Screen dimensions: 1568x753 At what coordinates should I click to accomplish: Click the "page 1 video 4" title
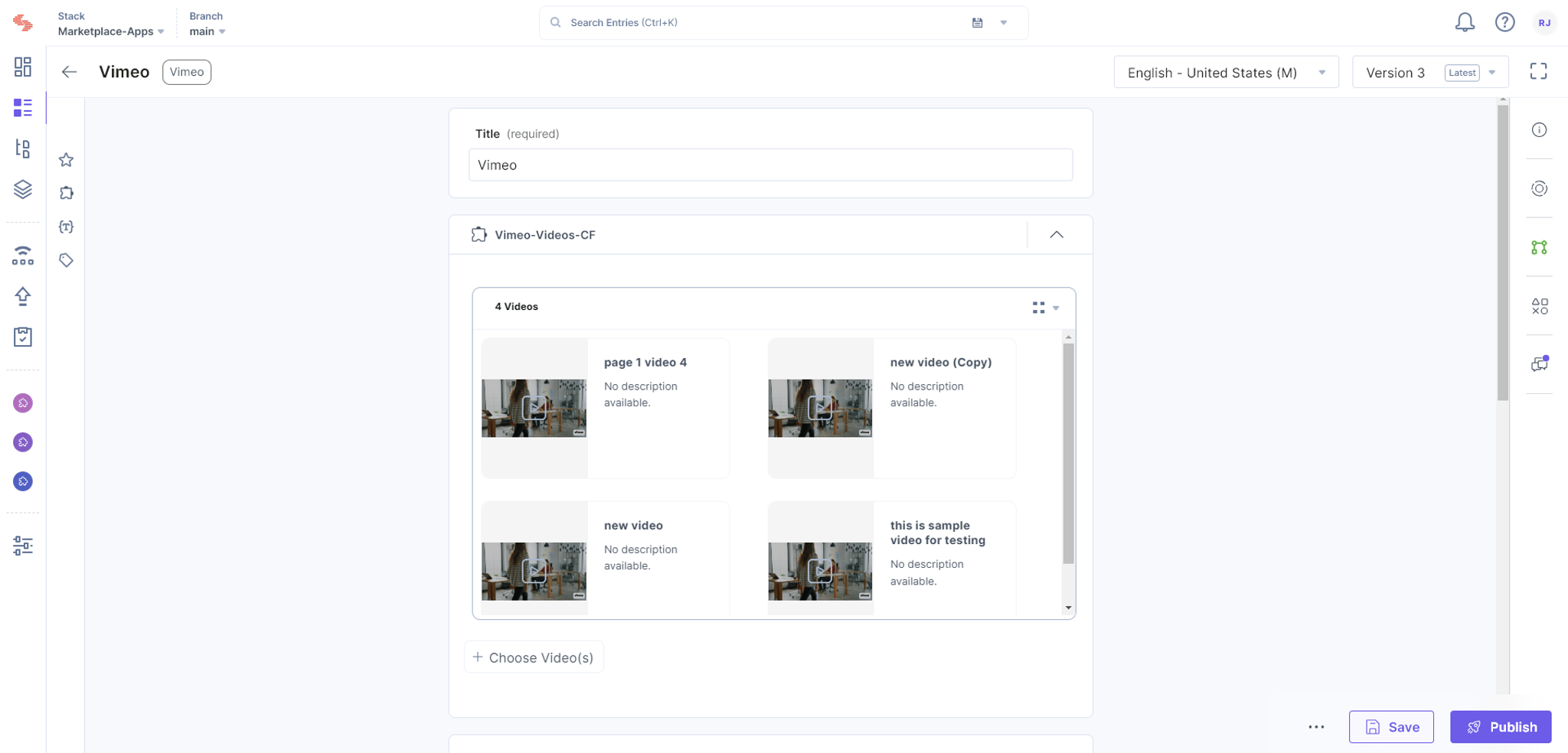645,363
